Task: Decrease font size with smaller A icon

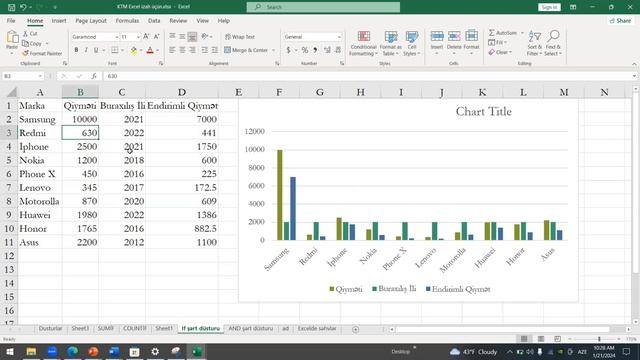Action: 156,37
